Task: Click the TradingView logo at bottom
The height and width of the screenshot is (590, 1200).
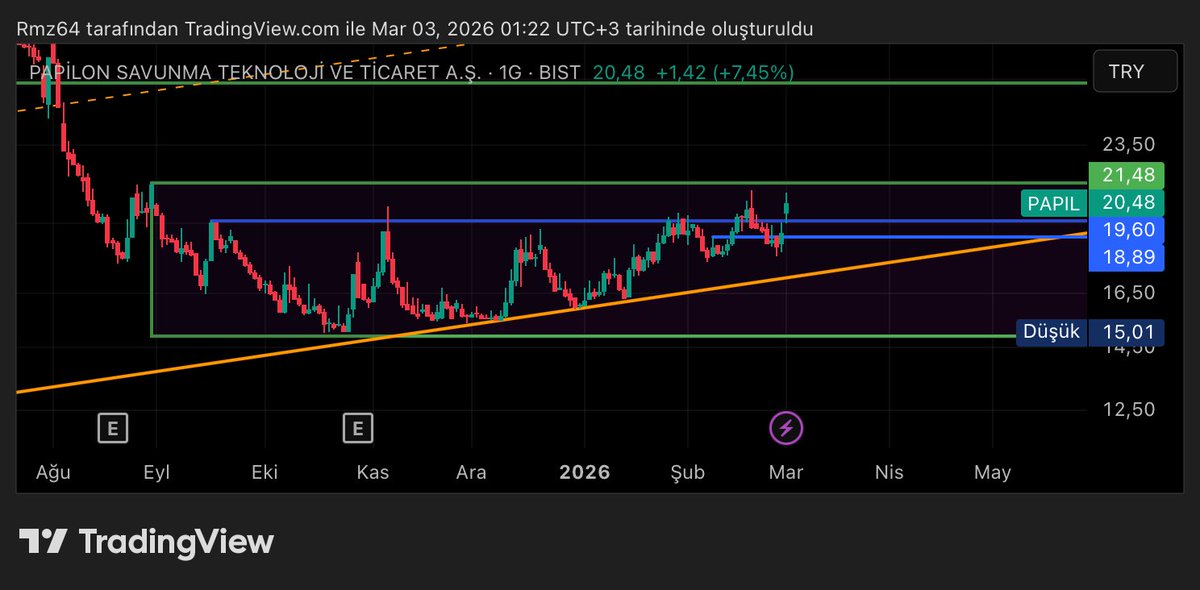Action: 146,542
